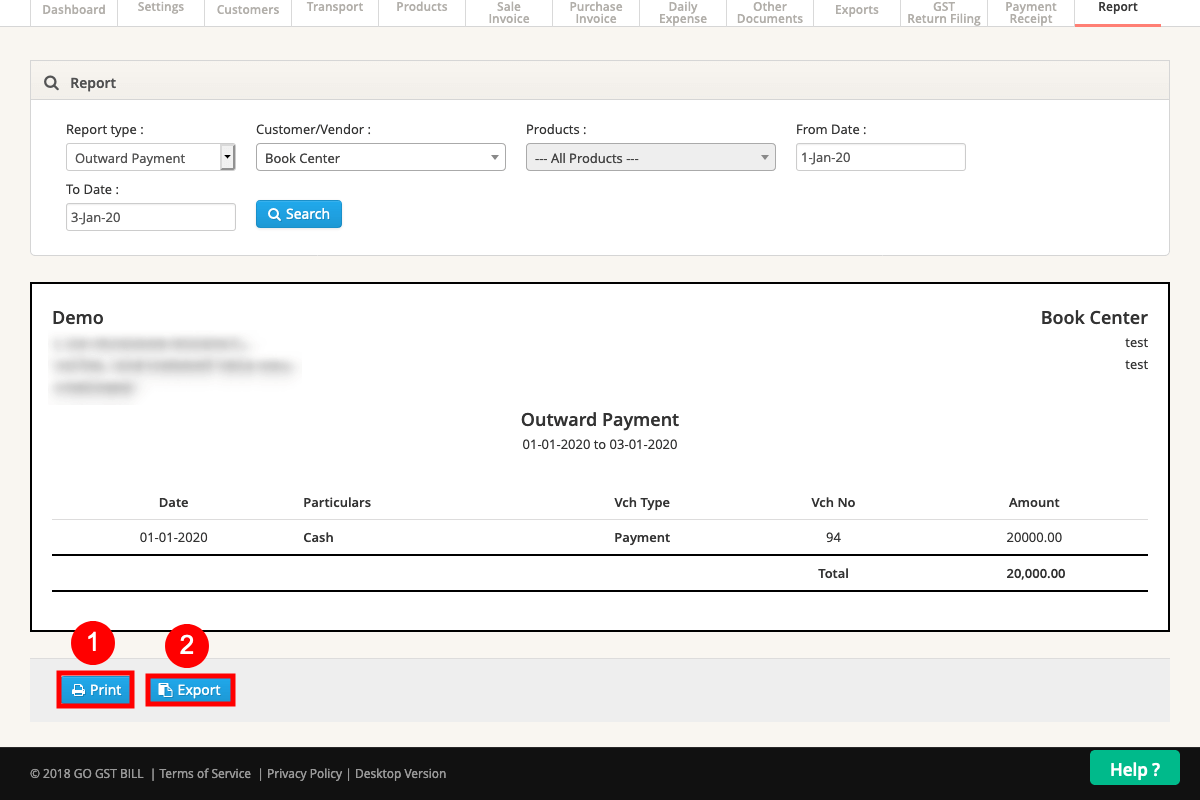Click the magnifier icon in Report header

pos(52,83)
